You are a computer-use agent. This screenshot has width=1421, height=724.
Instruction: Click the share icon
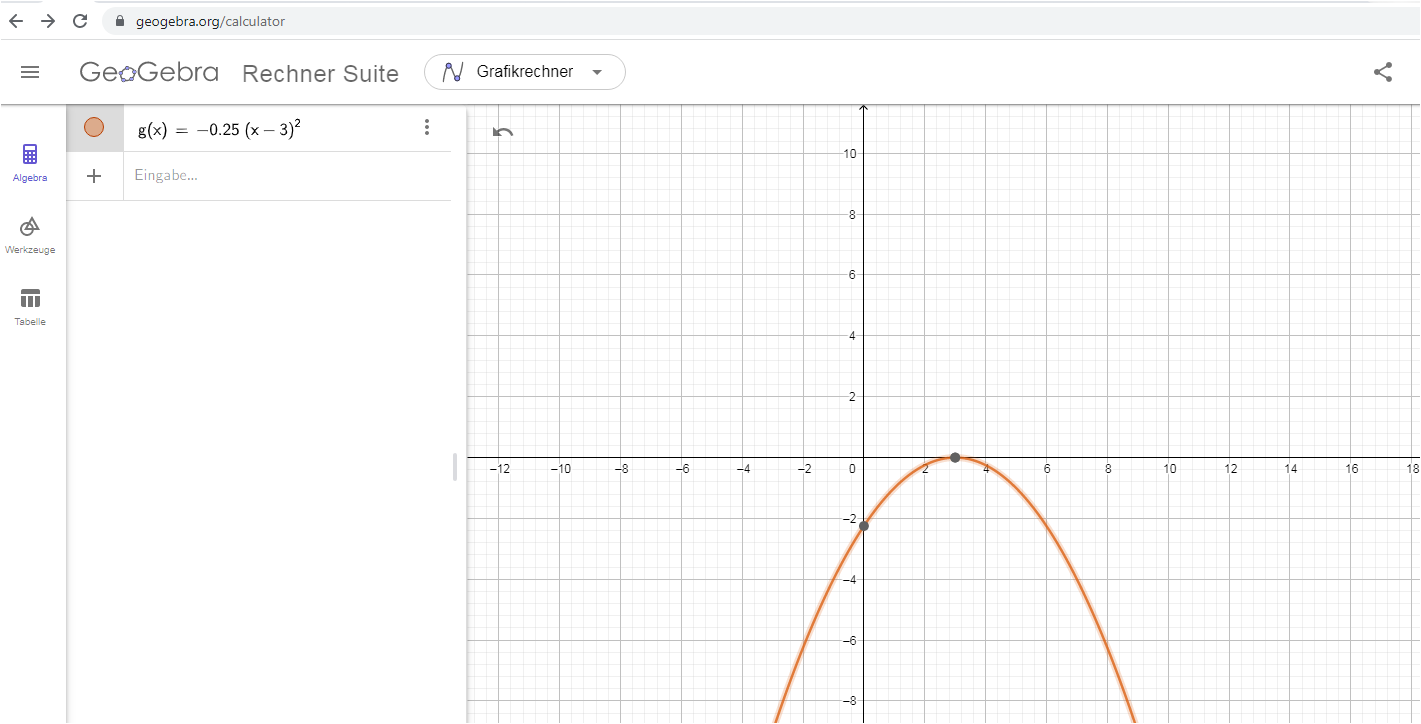click(1383, 72)
